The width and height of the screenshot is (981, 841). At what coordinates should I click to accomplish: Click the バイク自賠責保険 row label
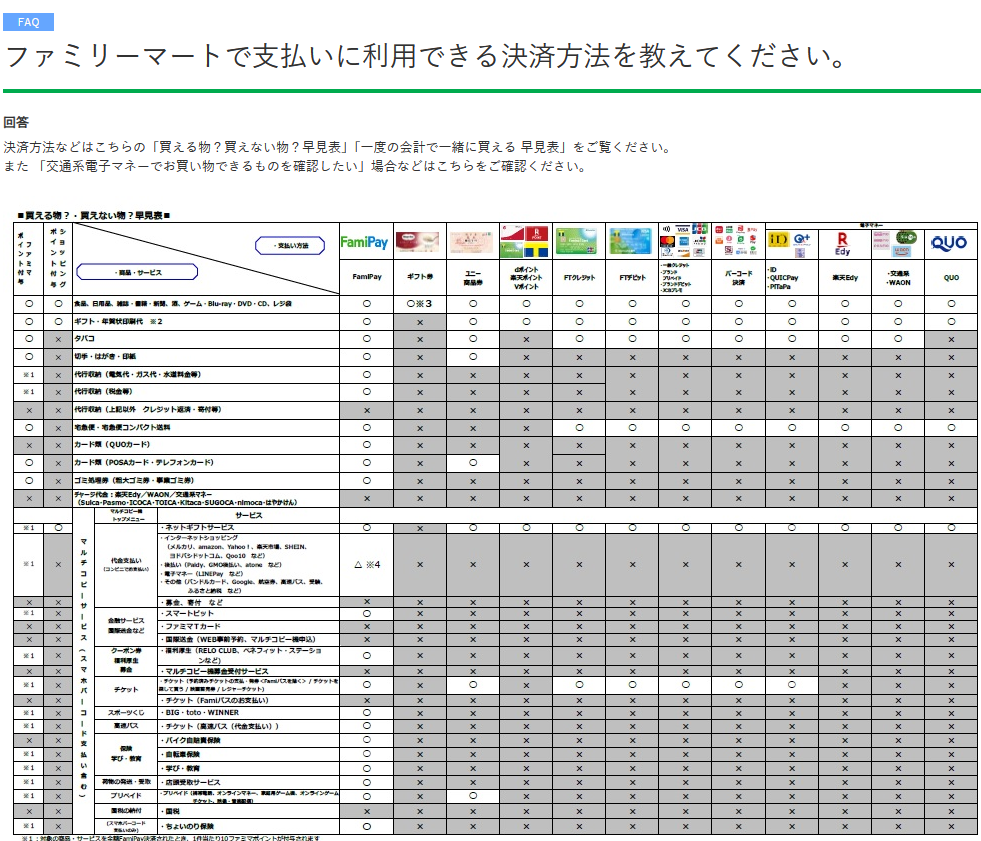(x=191, y=740)
